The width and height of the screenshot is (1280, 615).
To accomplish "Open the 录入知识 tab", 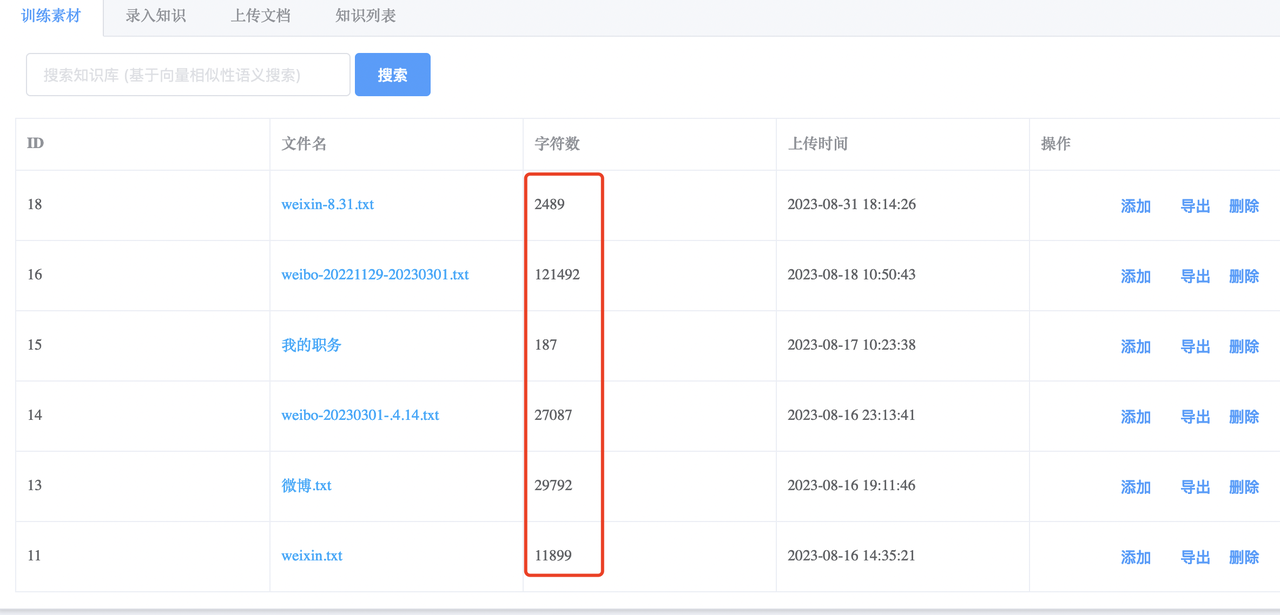I will (155, 16).
